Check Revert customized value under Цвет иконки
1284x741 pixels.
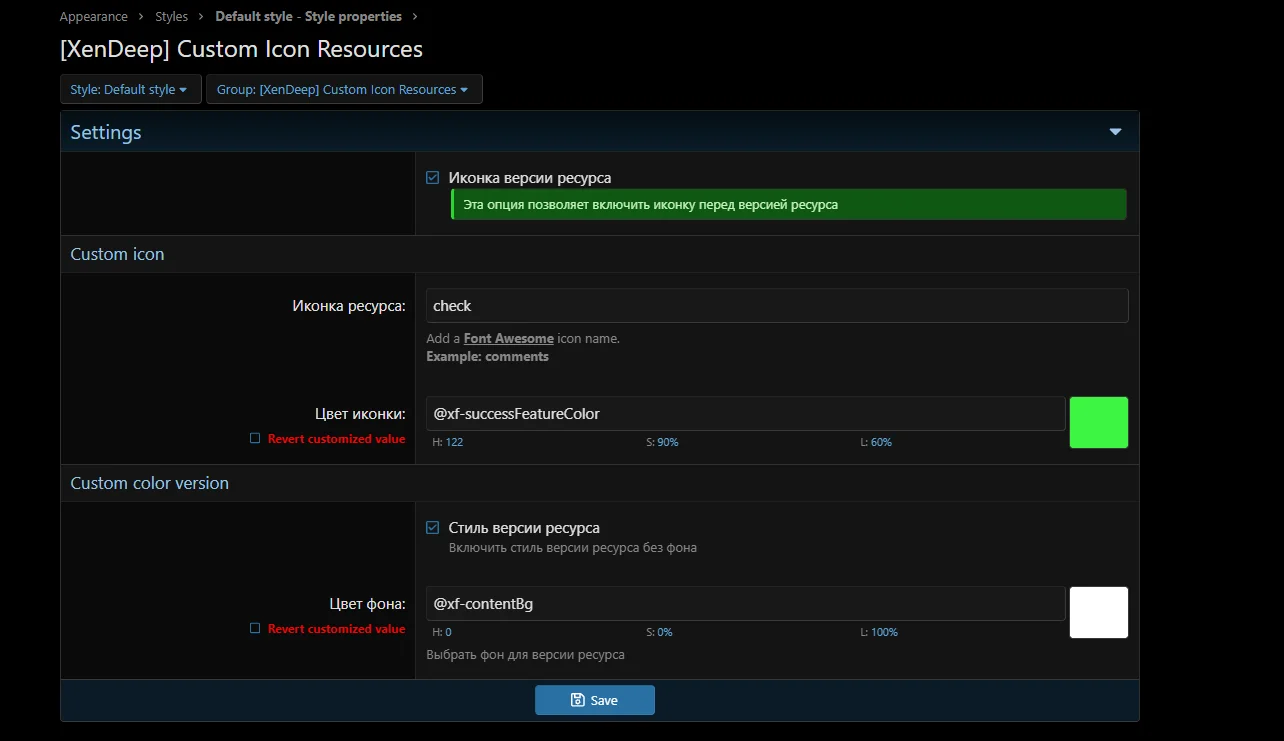point(255,438)
